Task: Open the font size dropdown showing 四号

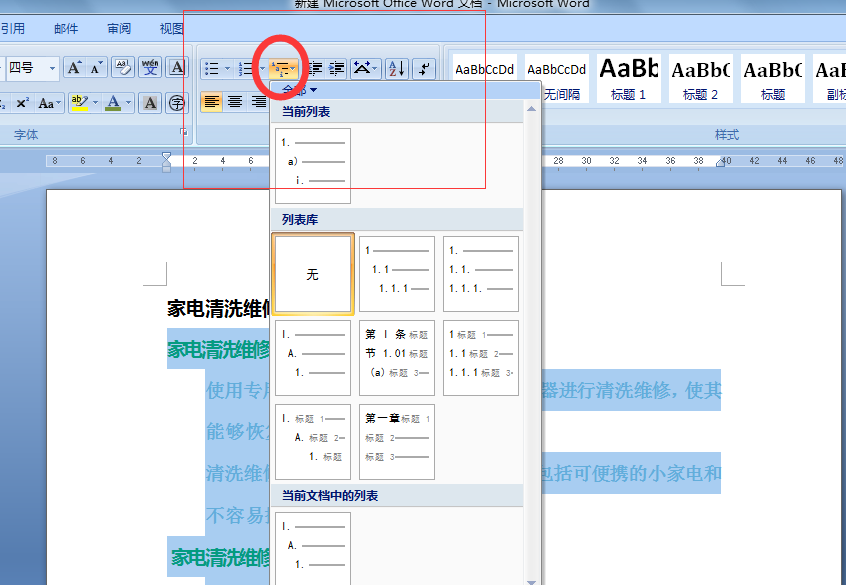Action: click(30, 68)
